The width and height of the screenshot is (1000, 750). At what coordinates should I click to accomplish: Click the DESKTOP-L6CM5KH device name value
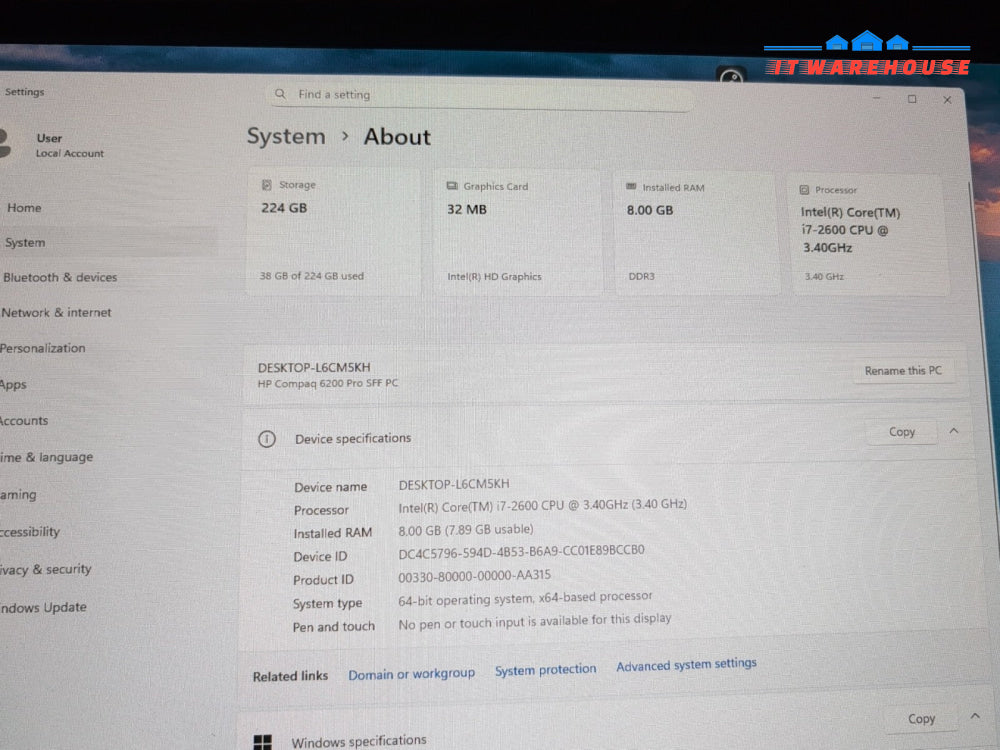pyautogui.click(x=454, y=485)
